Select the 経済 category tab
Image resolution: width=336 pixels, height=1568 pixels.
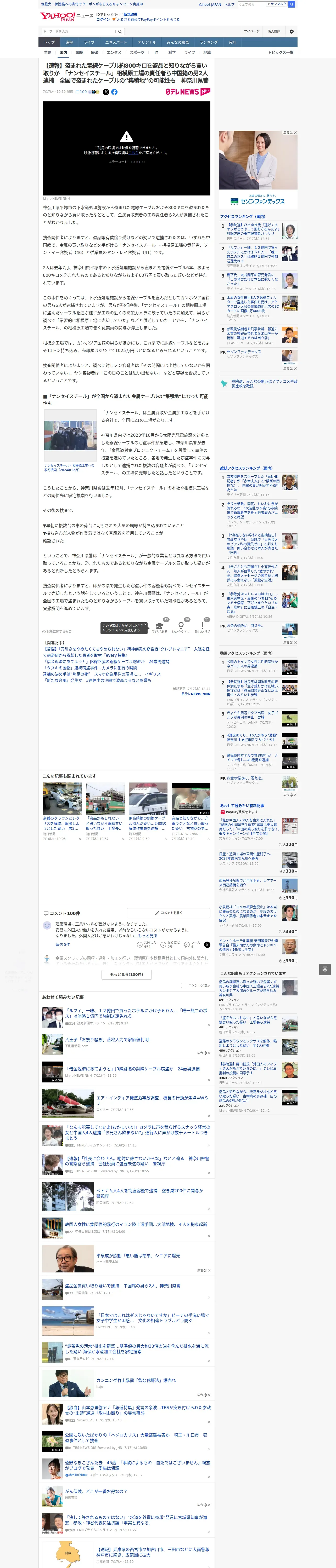(x=94, y=52)
